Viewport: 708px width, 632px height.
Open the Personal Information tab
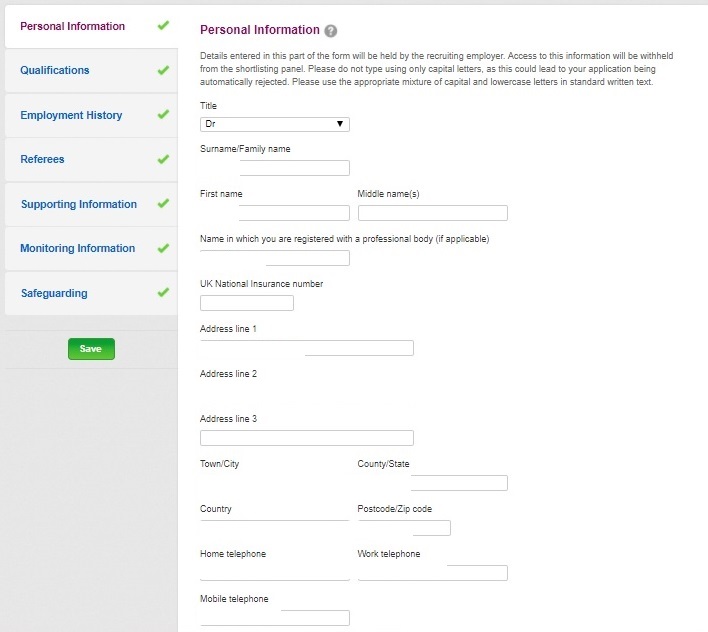click(91, 26)
